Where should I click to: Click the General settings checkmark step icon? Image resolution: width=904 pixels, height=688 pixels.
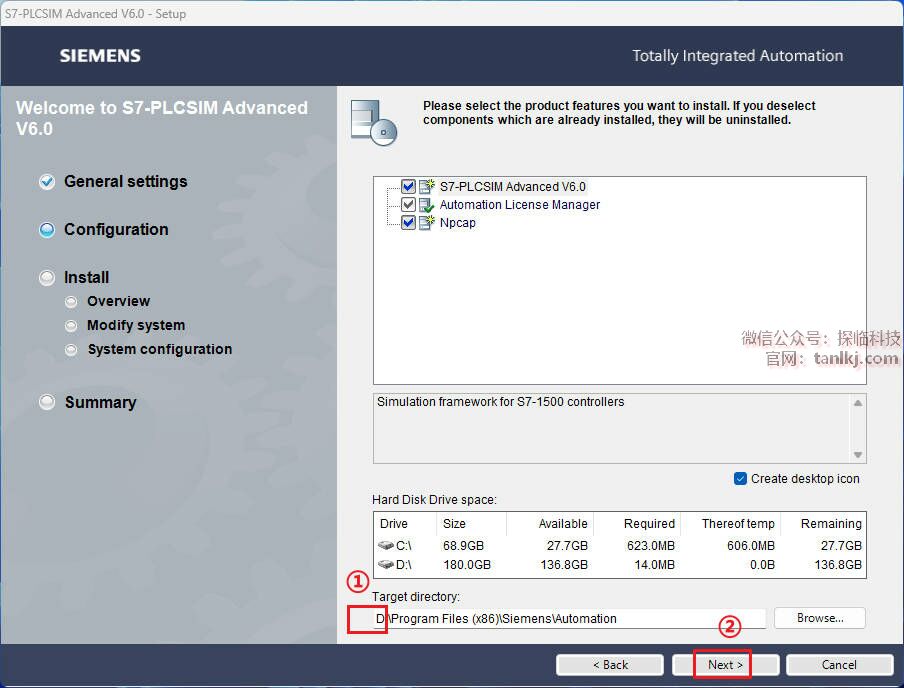[x=47, y=182]
